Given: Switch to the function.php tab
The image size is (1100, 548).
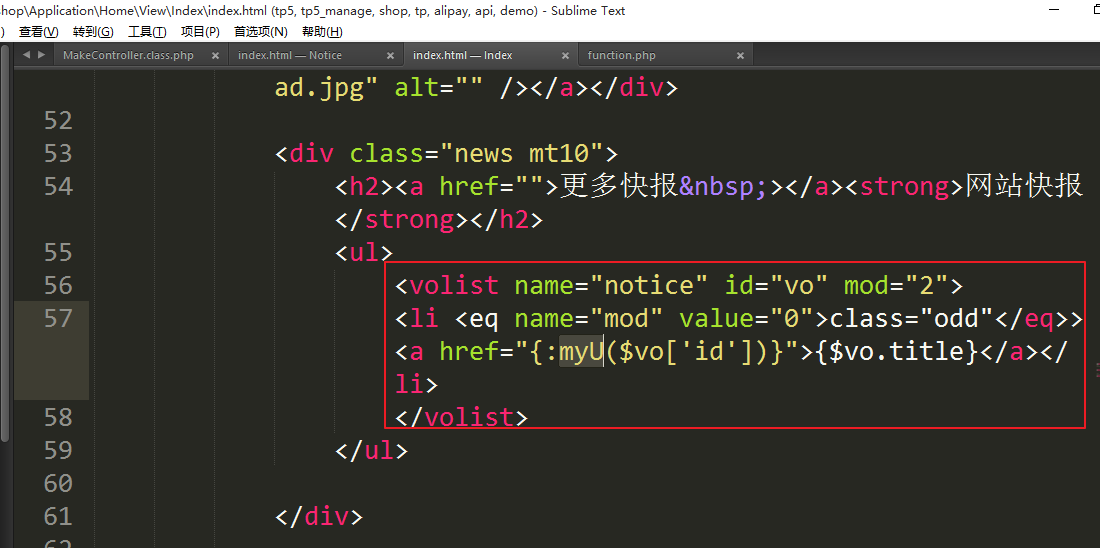Looking at the screenshot, I should 622,56.
